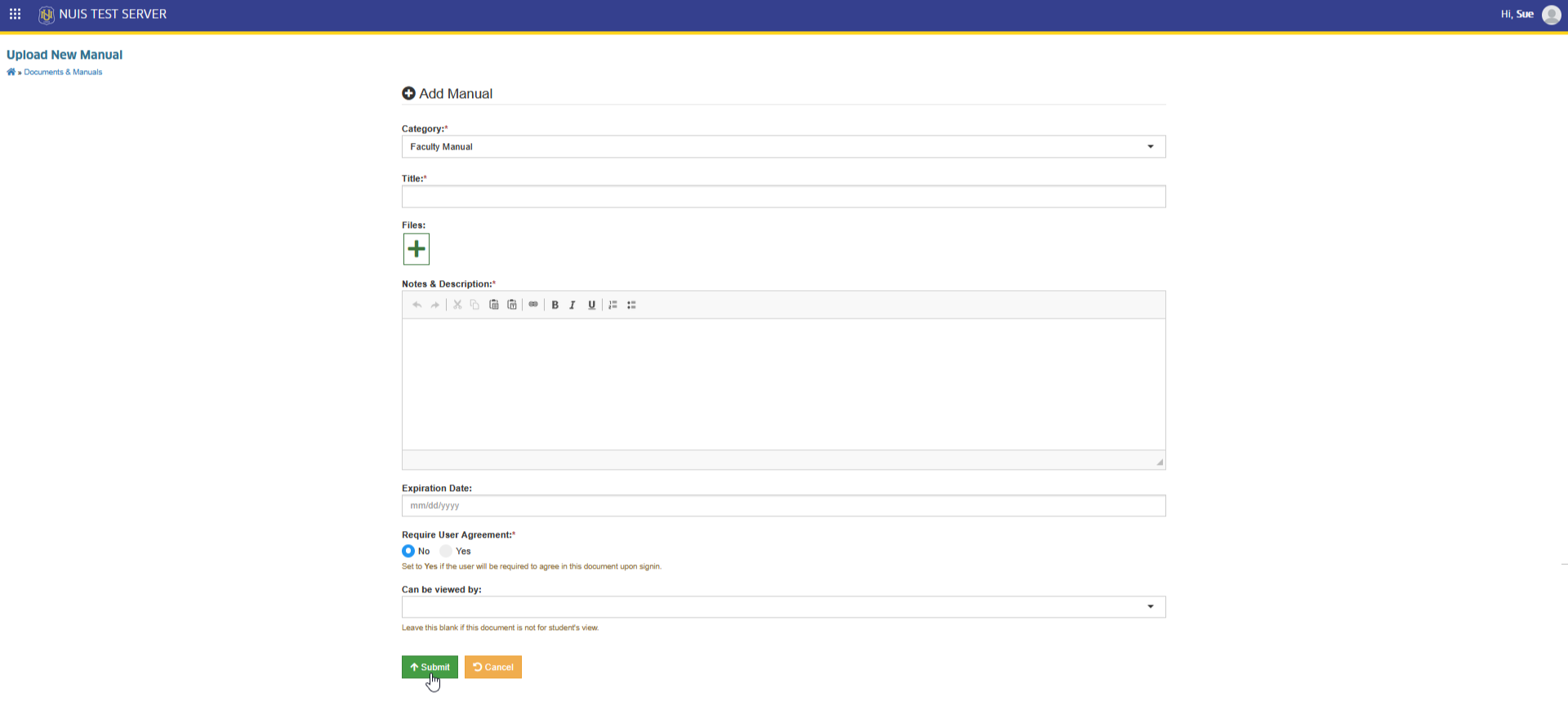Image resolution: width=1568 pixels, height=701 pixels.
Task: Open the apps grid menu
Action: [x=15, y=14]
